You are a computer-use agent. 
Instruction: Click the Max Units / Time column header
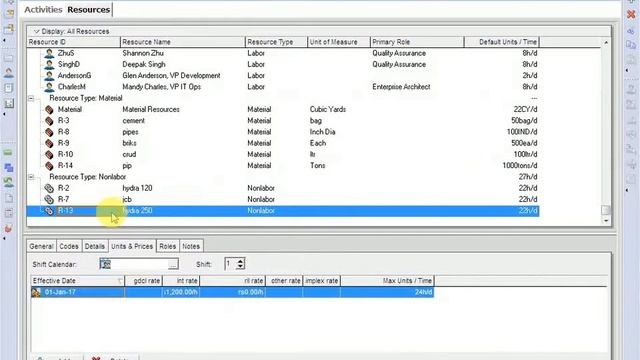click(387, 281)
